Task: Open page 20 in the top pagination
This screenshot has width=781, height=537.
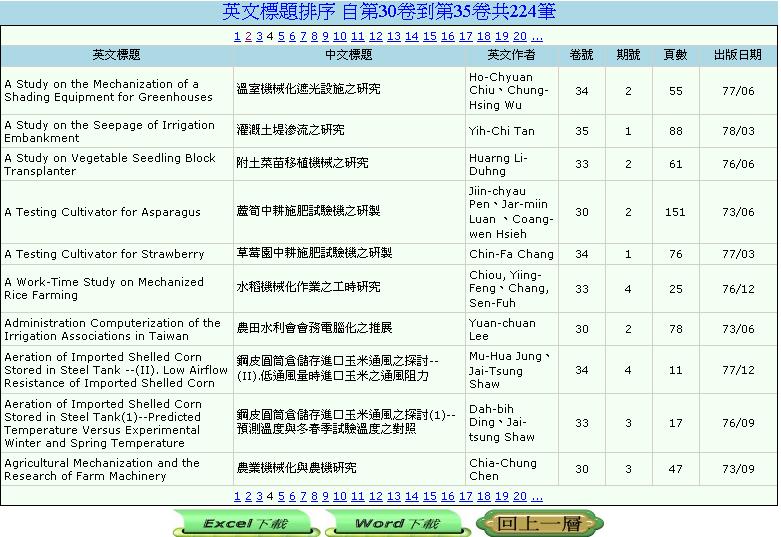Action: [520, 36]
